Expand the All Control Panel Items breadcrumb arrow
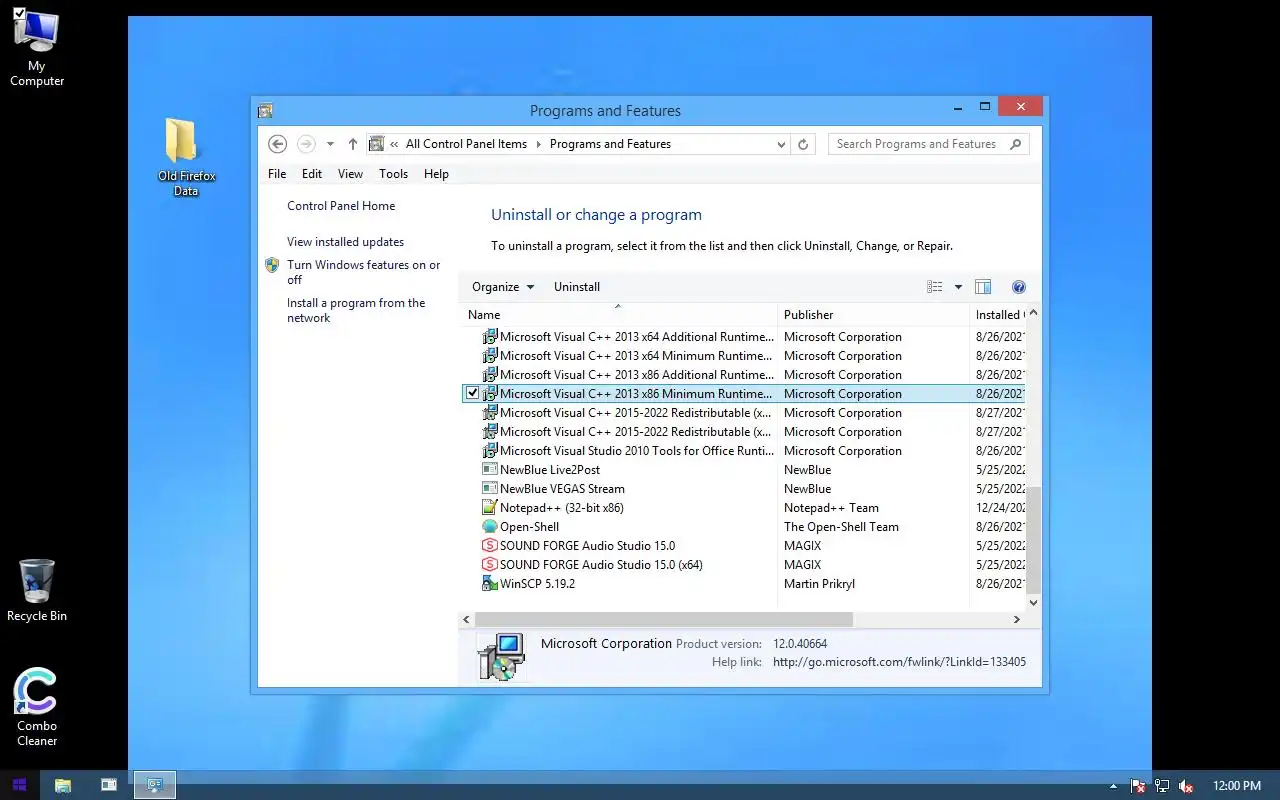 click(x=539, y=144)
